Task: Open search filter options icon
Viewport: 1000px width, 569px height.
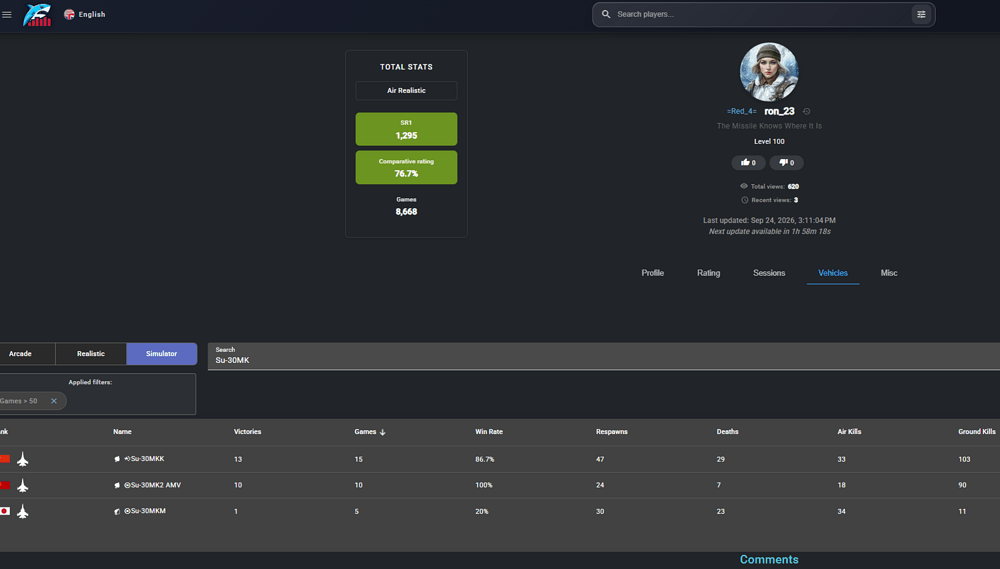Action: (921, 14)
